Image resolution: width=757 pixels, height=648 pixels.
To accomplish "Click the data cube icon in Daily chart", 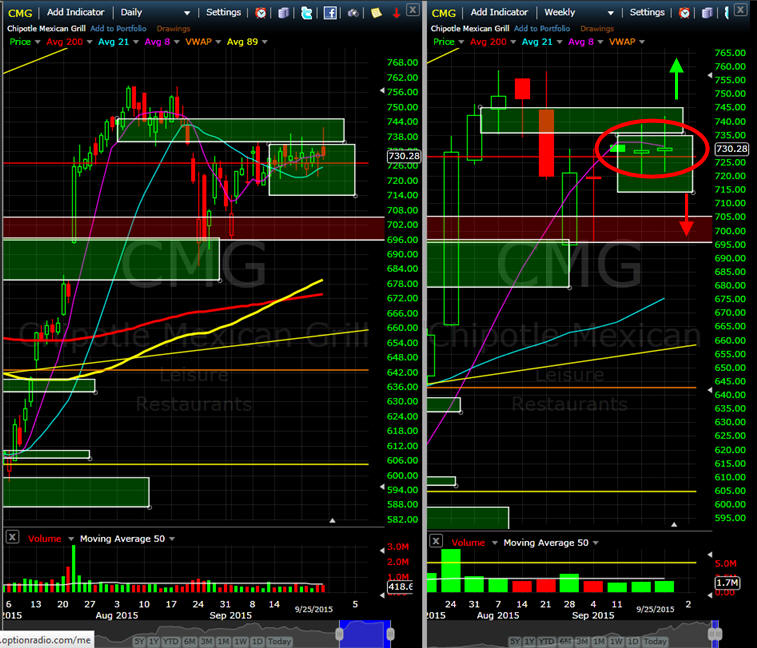I will [x=283, y=13].
